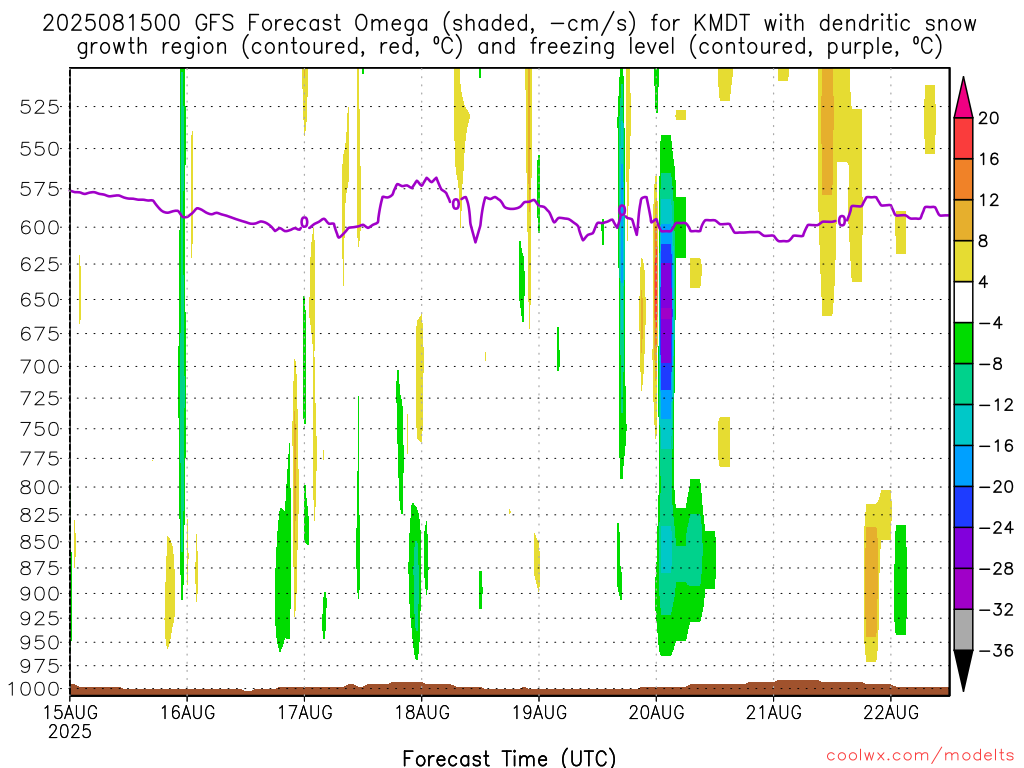Click the pink arrow atop the colorbar
This screenshot has height=768, width=1024.
pos(963,99)
